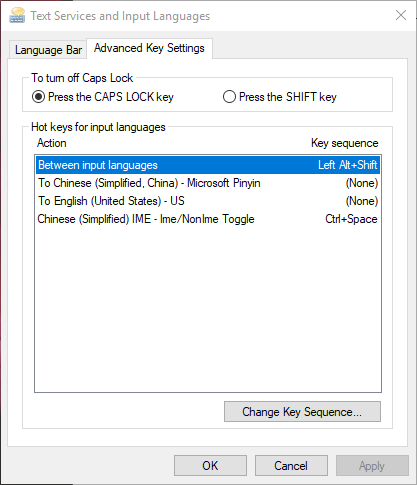Click the Ctrl+Space key sequence entry
Screen dimensions: 417x485
pyautogui.click(x=351, y=219)
